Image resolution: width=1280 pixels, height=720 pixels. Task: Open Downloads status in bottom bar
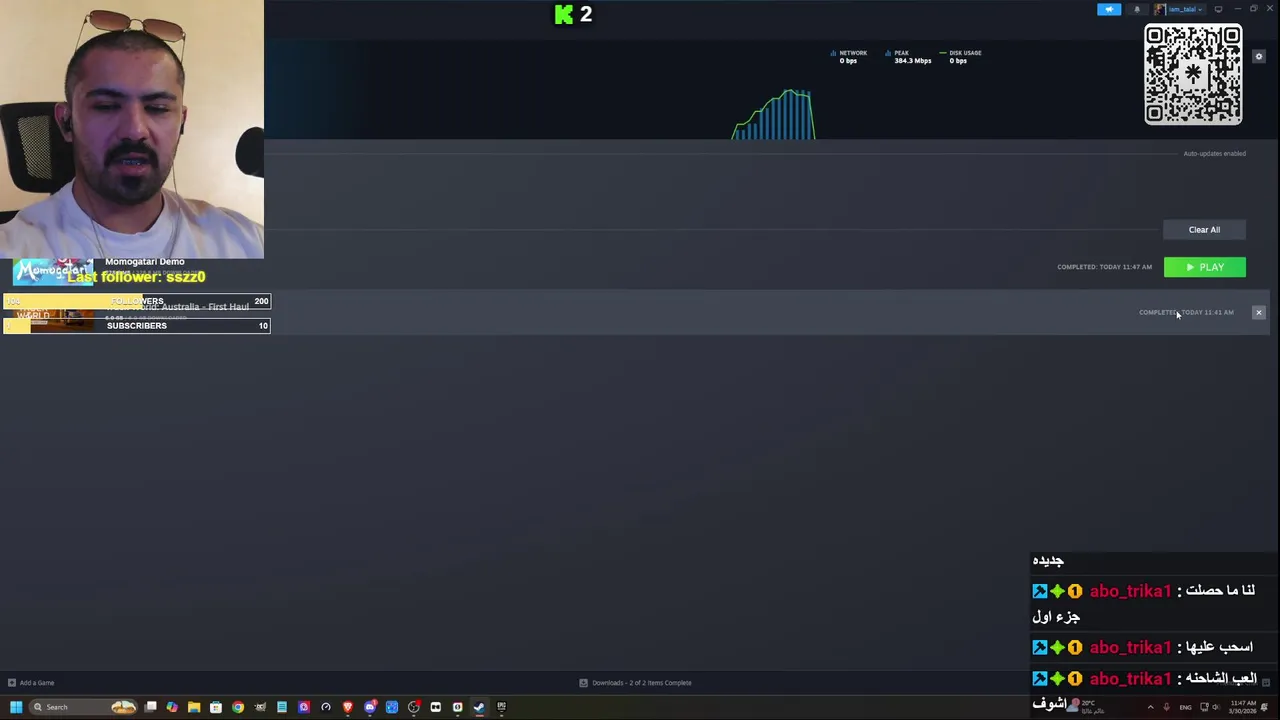pos(636,683)
